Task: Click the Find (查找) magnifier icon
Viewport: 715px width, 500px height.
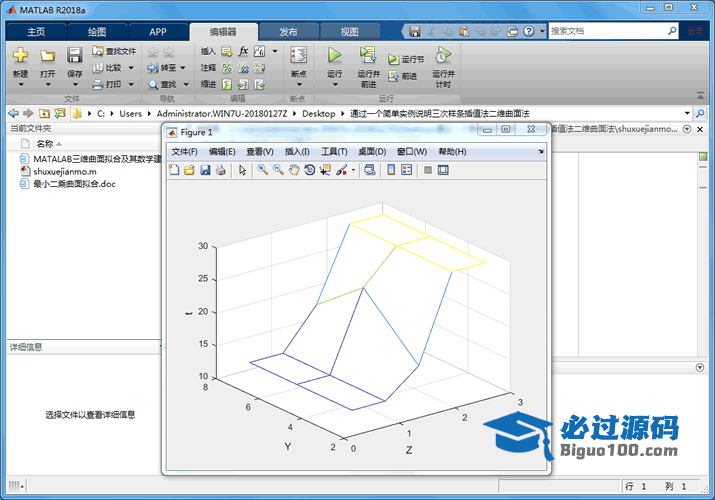Action: tap(153, 84)
